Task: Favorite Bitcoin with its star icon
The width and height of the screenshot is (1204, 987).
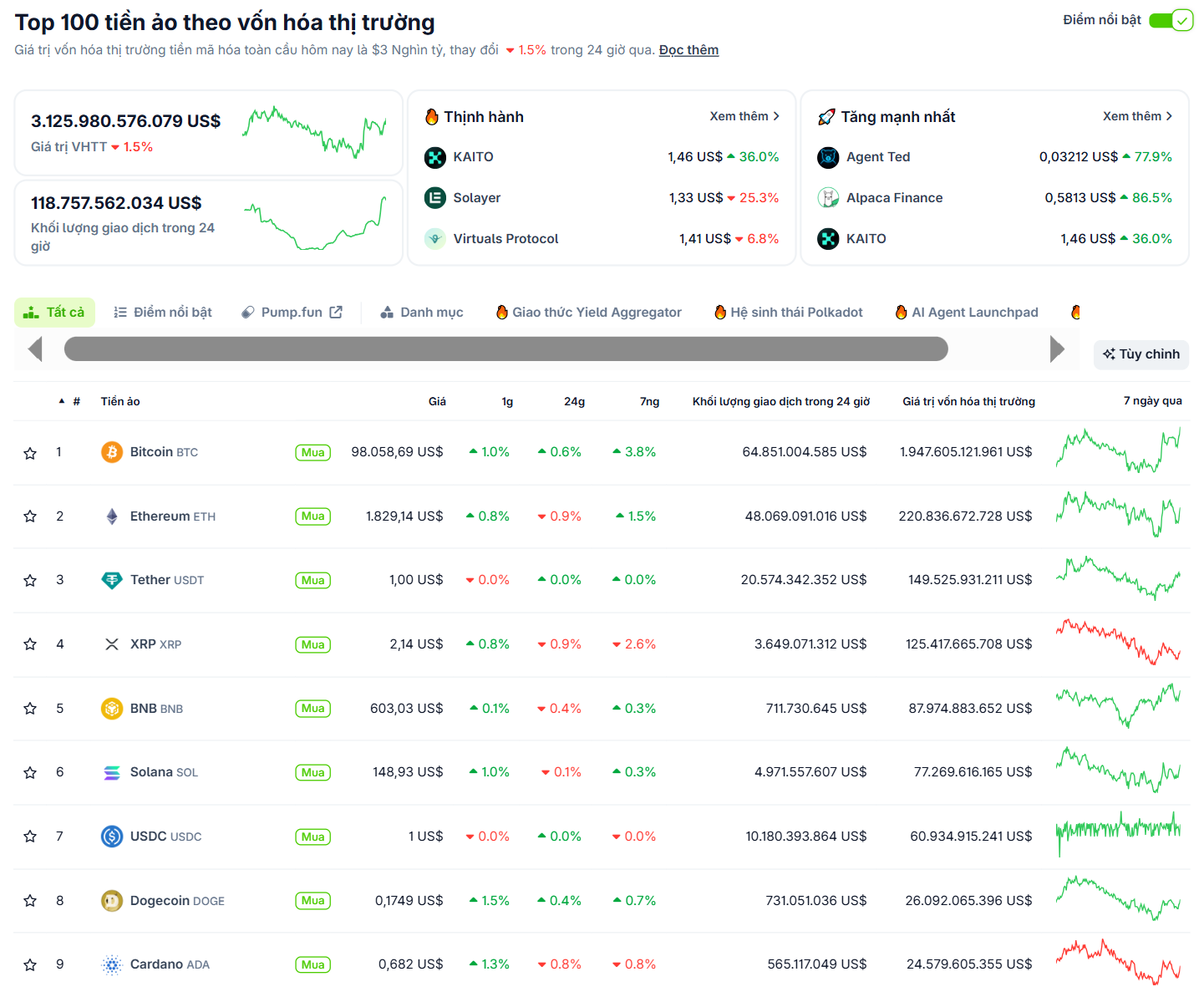Action: pyautogui.click(x=30, y=453)
